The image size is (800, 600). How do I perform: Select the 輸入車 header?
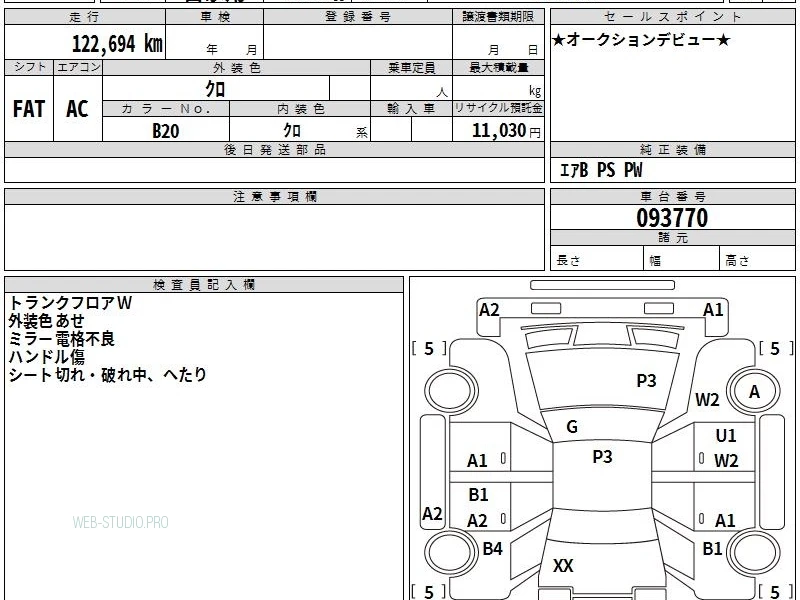click(411, 109)
